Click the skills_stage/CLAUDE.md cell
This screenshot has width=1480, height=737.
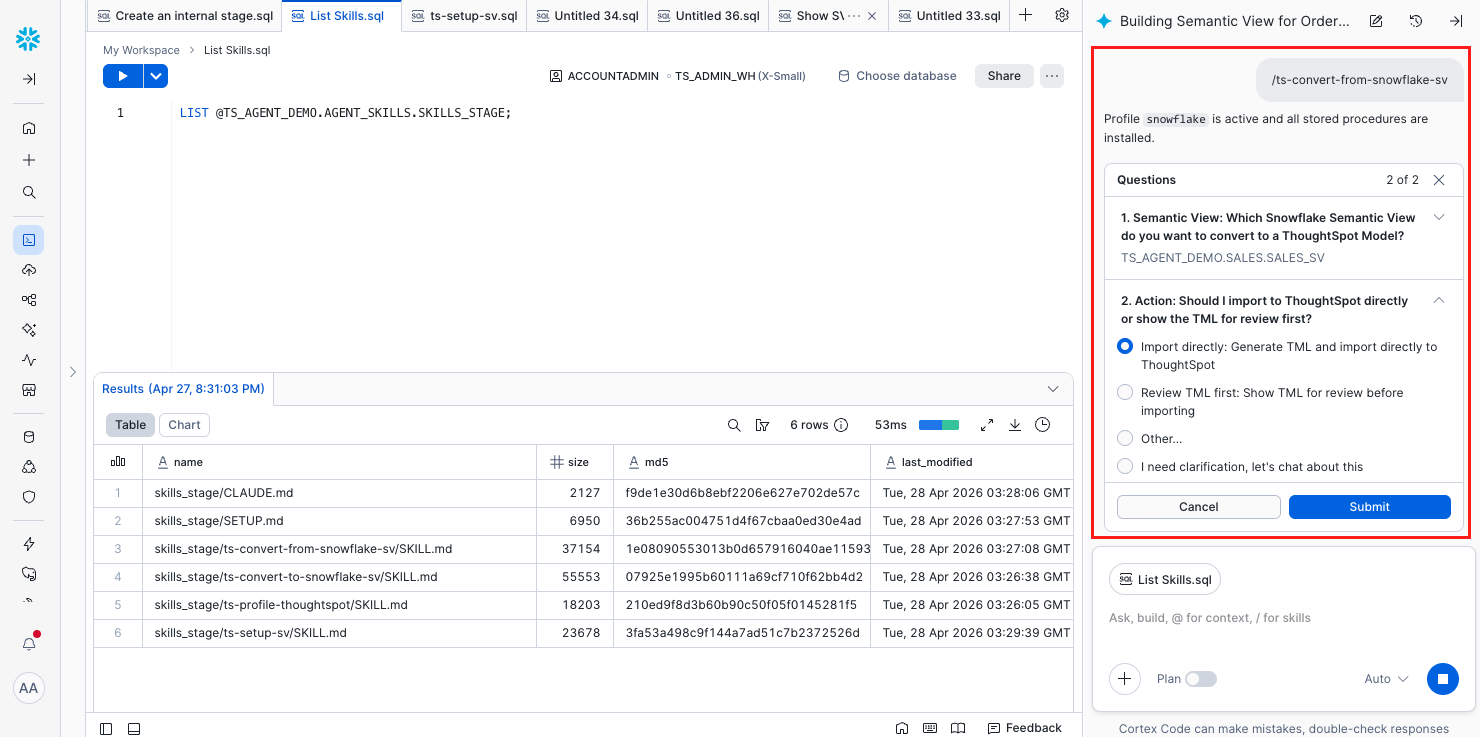[x=339, y=493]
